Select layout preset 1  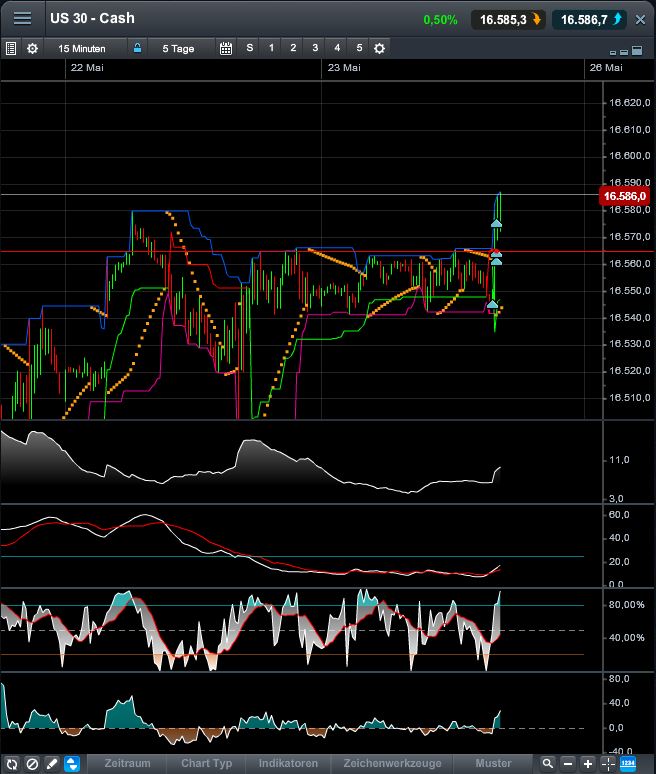[271, 48]
